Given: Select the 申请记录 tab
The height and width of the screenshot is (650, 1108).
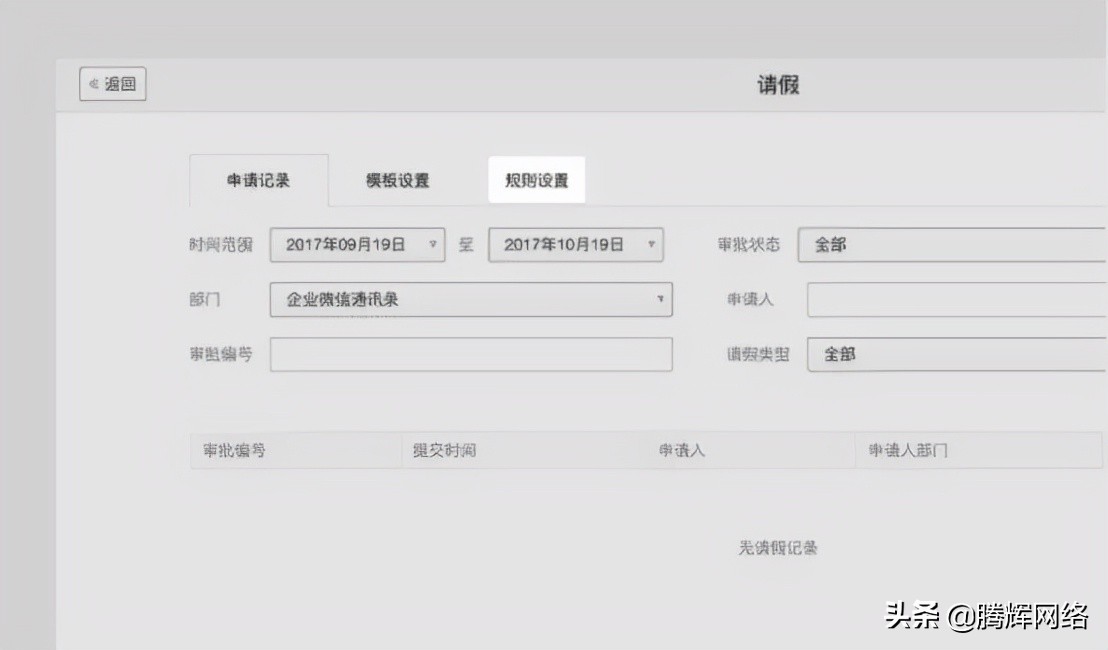Looking at the screenshot, I should [260, 180].
